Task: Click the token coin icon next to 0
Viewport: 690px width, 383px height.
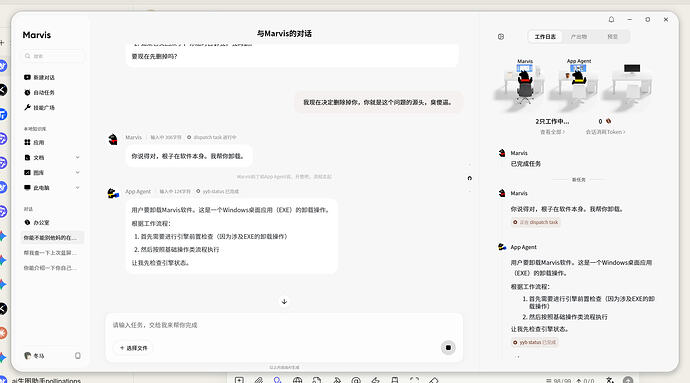Action: click(x=609, y=121)
